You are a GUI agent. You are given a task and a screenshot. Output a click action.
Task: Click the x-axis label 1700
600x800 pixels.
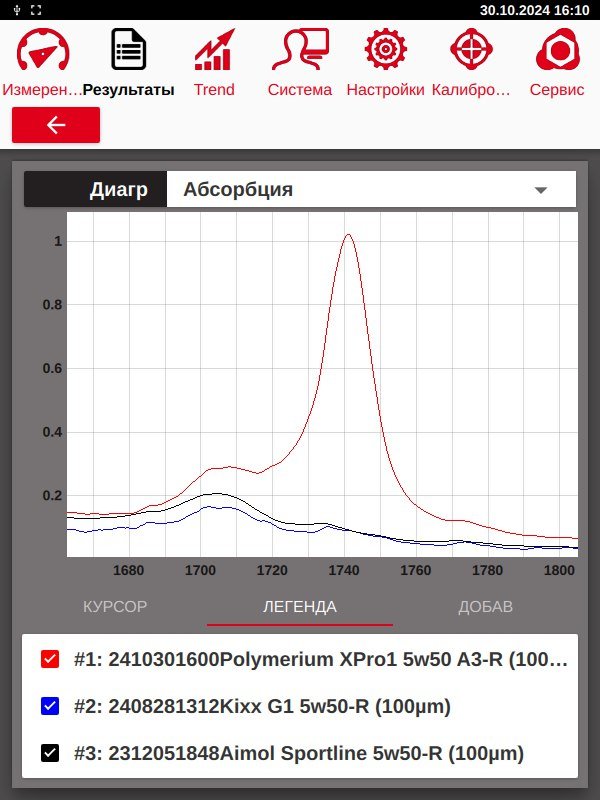coord(200,570)
